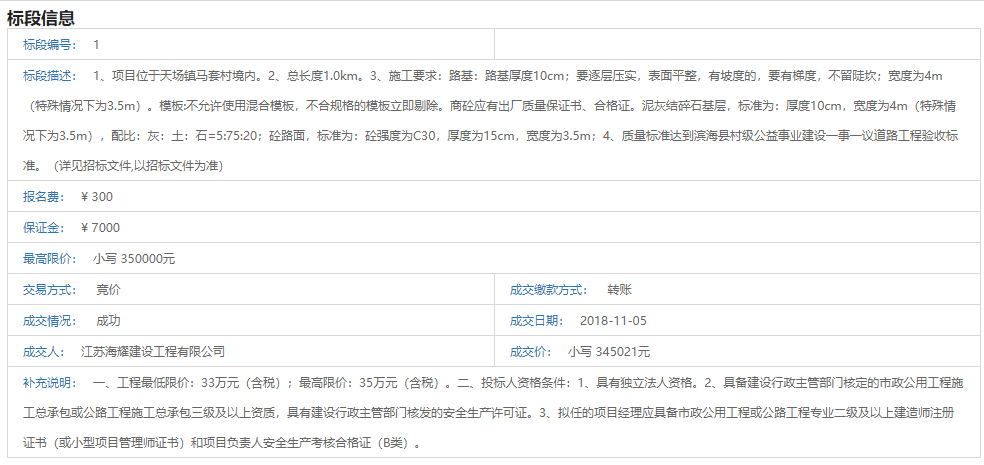Click the company name 江苏海耀建设工程有限公司
Screen dimensions: 984x465
point(153,352)
